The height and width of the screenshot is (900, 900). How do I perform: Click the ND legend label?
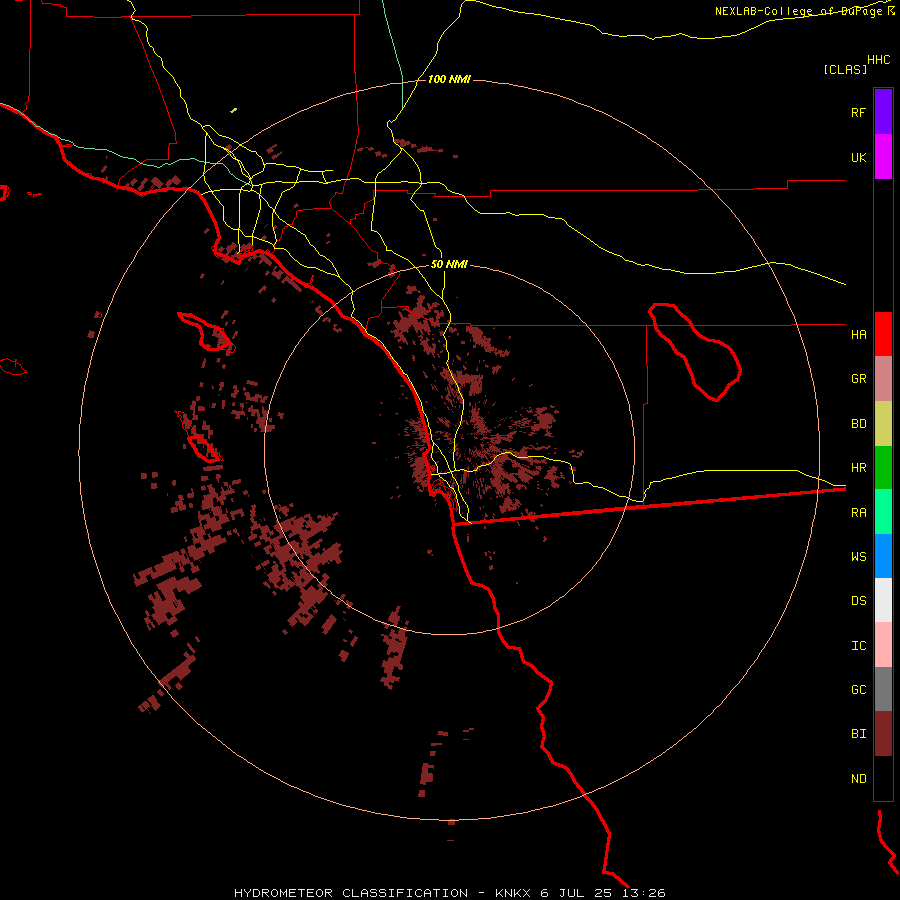[858, 778]
